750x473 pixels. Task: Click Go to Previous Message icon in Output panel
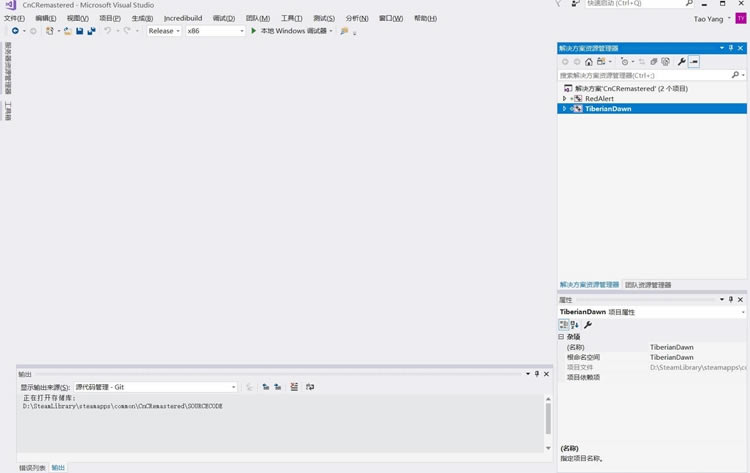pos(265,387)
